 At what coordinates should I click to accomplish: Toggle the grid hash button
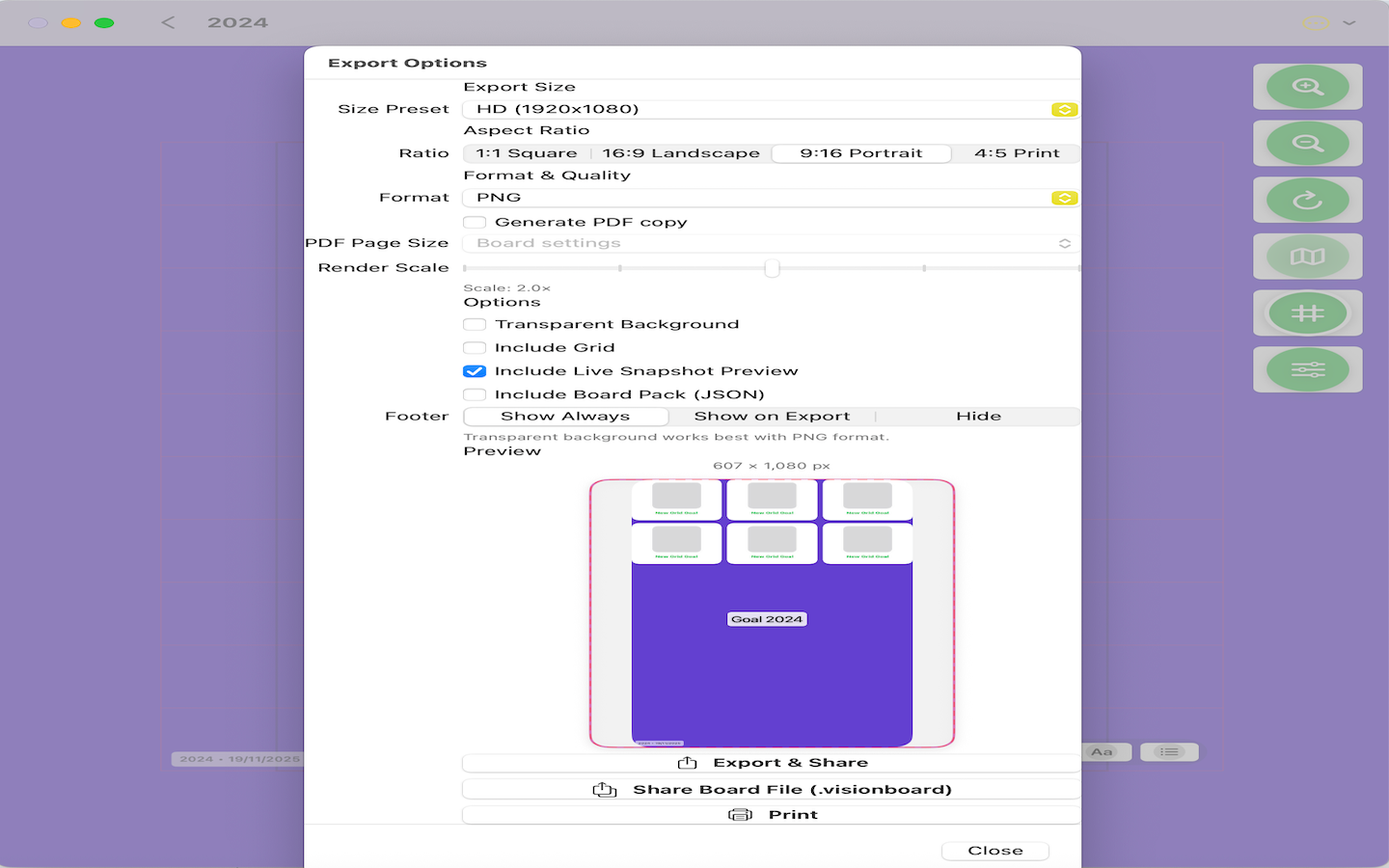[x=1307, y=313]
